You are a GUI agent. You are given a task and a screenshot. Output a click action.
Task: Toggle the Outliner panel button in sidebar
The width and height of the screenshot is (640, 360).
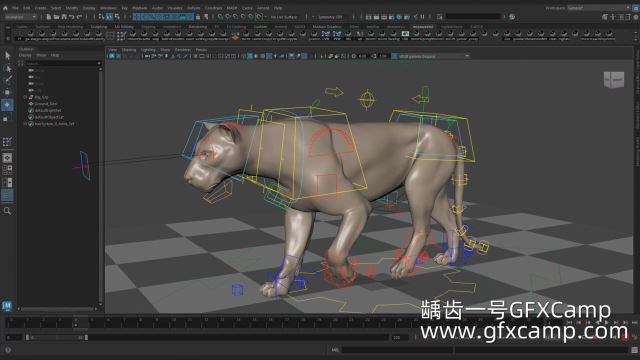[x=7, y=196]
